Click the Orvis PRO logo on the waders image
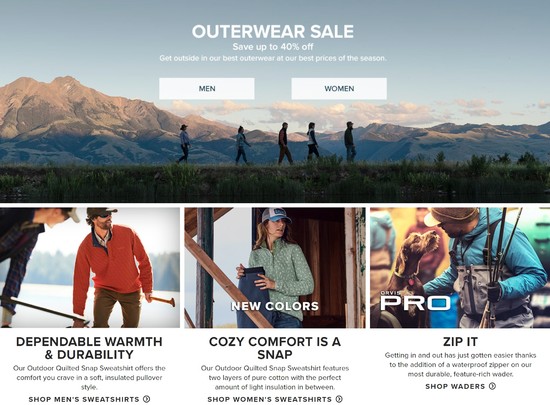550x405 pixels. [415, 301]
